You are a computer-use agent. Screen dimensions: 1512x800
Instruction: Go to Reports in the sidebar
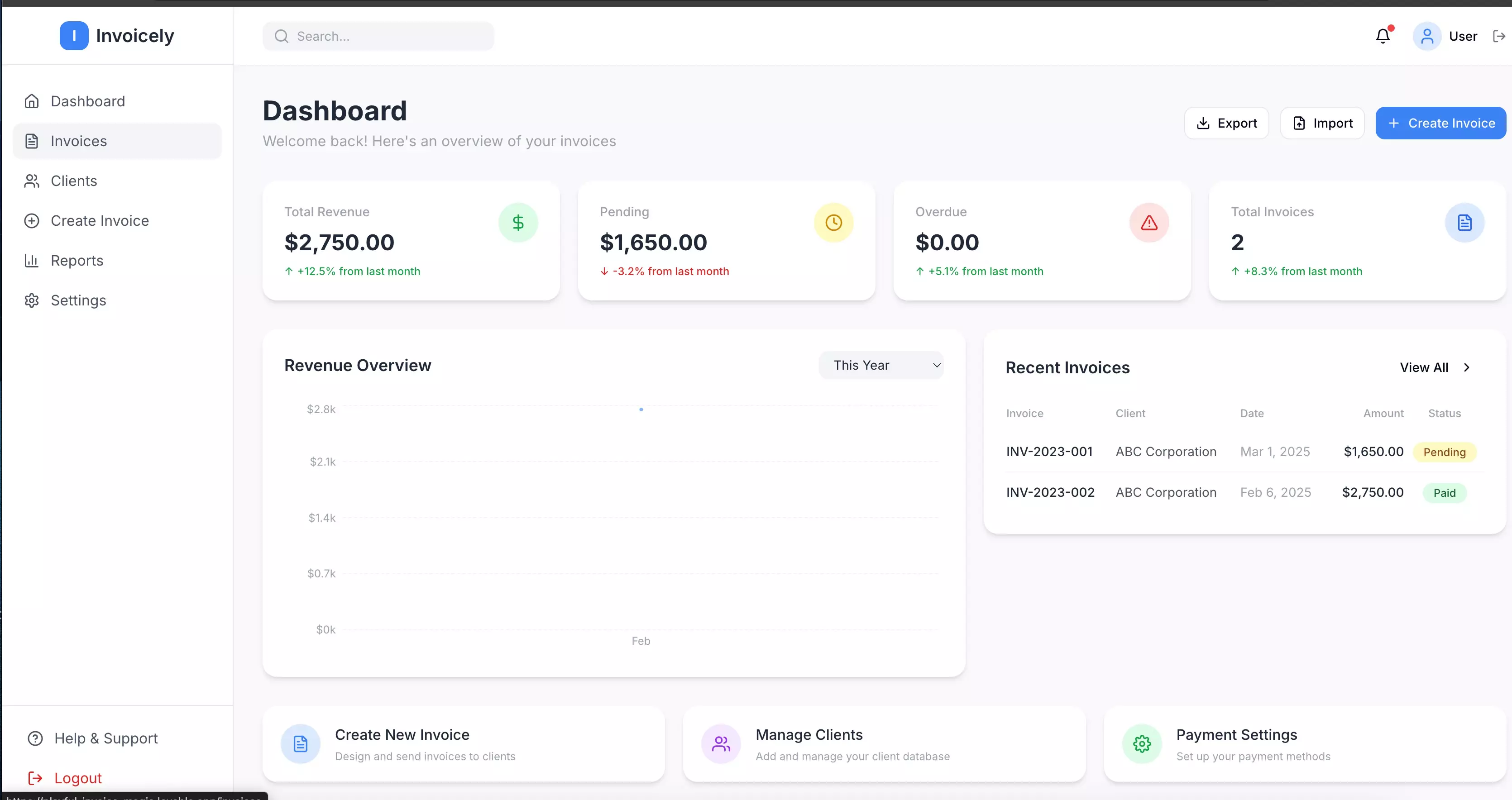click(77, 261)
